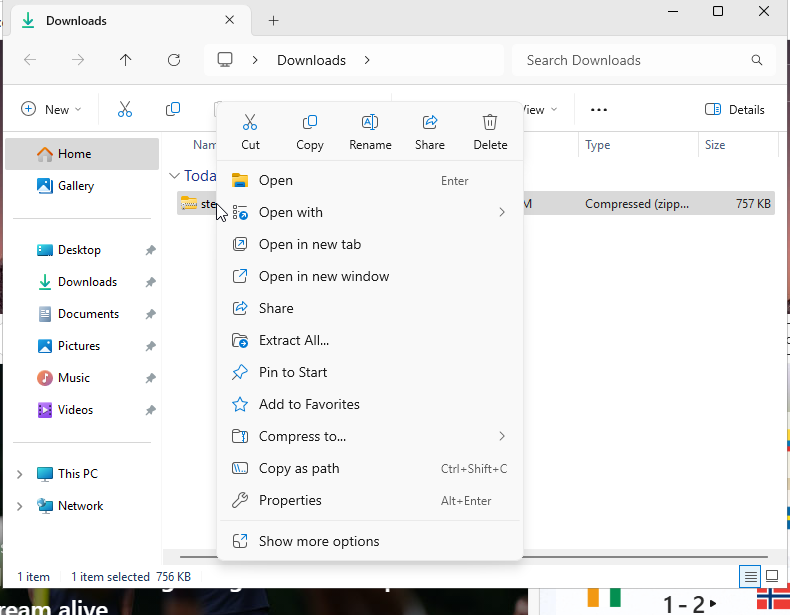790x615 pixels.
Task: Click Delete trash icon in context menu
Action: coord(490,122)
